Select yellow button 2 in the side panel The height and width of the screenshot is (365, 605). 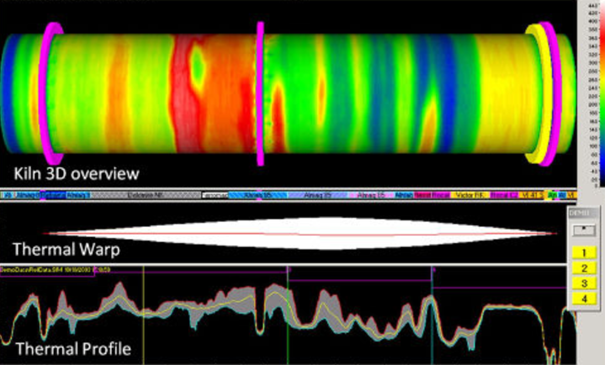click(584, 268)
